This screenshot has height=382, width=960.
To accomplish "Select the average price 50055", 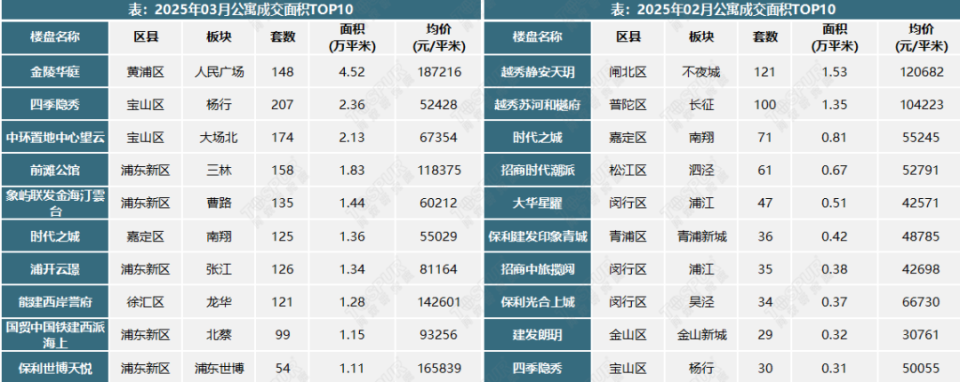I will point(922,369).
